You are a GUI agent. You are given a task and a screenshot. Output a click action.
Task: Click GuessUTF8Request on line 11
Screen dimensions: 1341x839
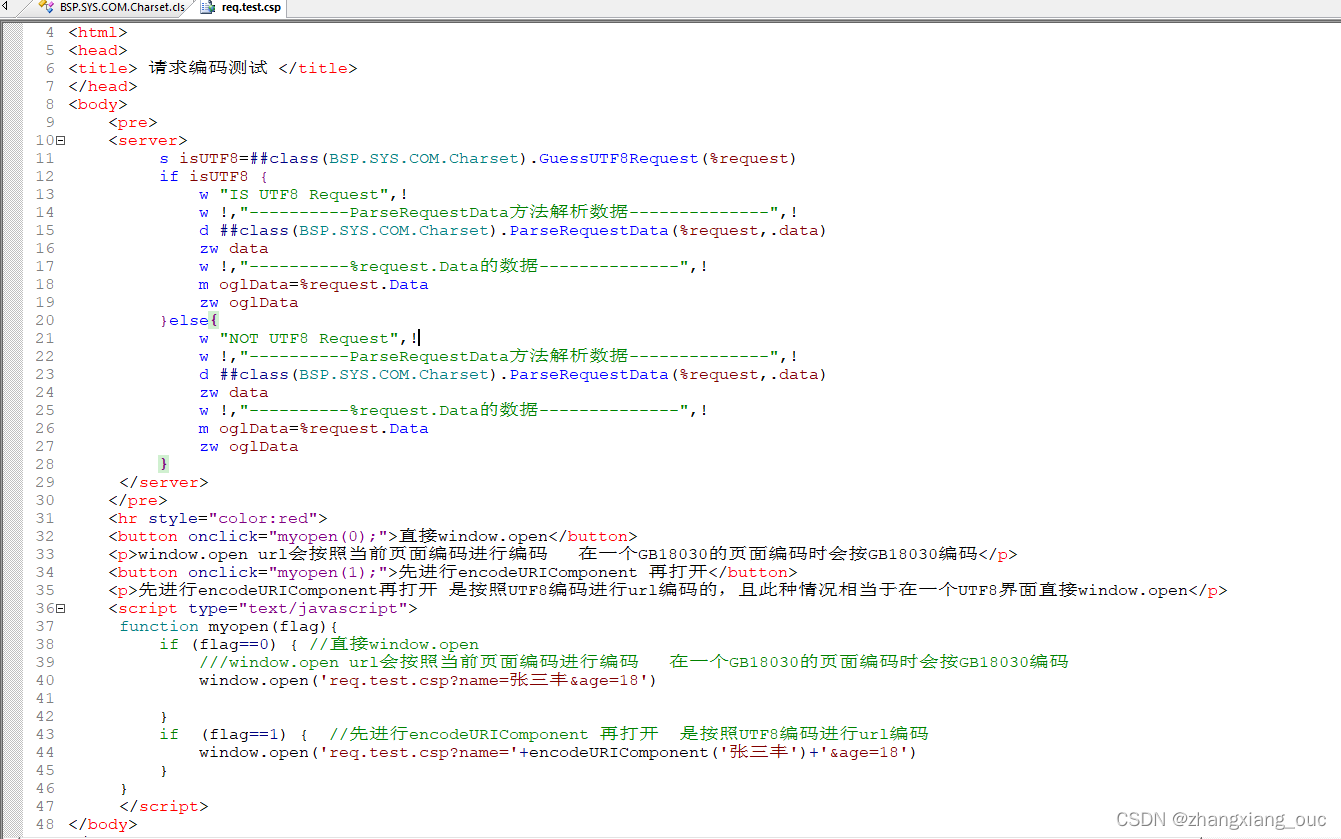pos(619,159)
